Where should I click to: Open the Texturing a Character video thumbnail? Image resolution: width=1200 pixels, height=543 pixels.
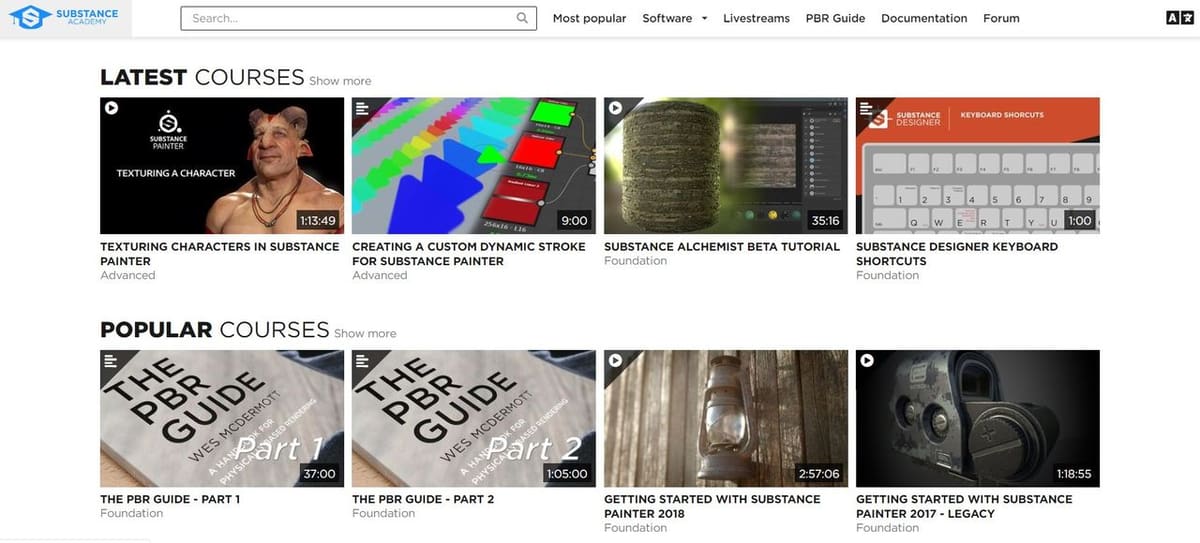pos(222,165)
